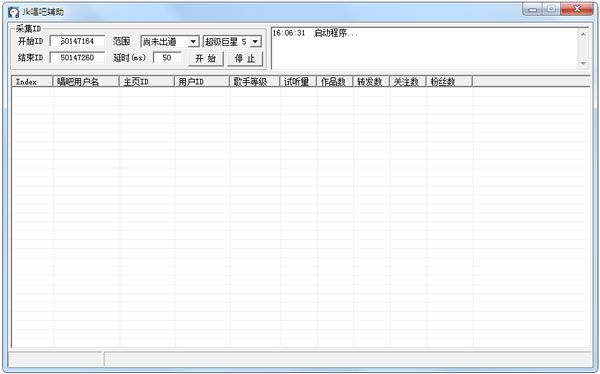Sort by the 试听量 column header
Viewport: 600px width, 374px height.
pos(298,82)
